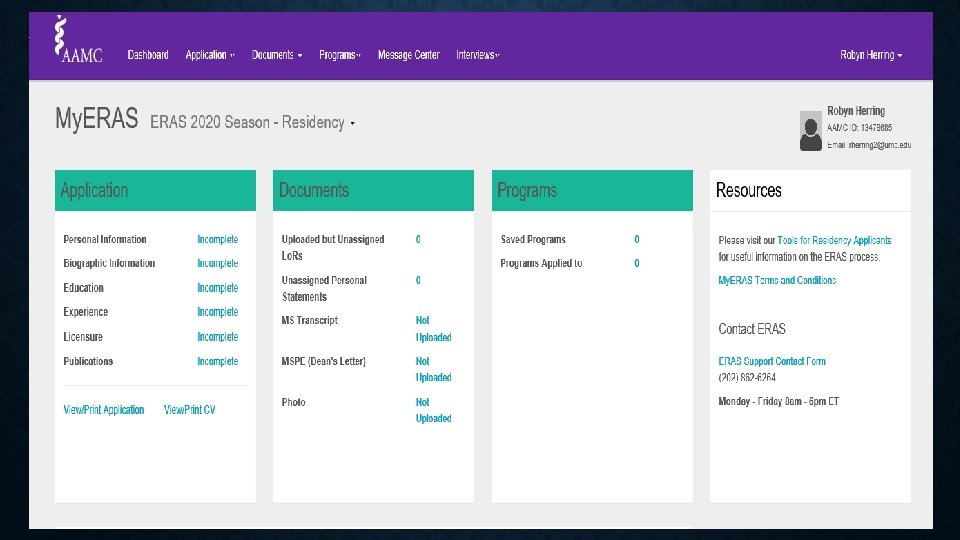Open Incomplete status for Biographic Information
The width and height of the screenshot is (960, 540).
pyautogui.click(x=217, y=263)
